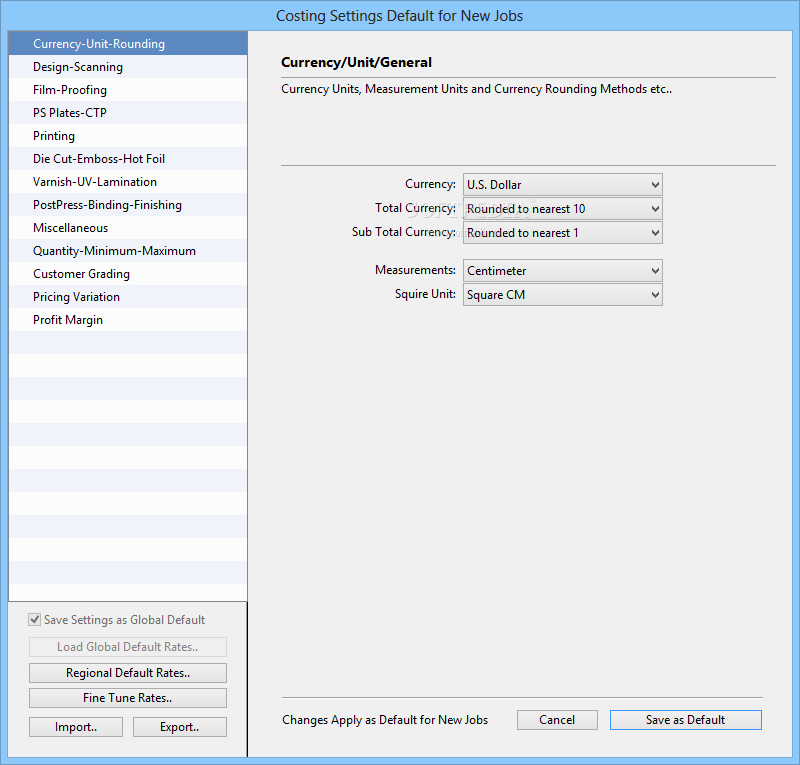Click the Currency/Unit/General heading text
The image size is (800, 765).
[356, 62]
